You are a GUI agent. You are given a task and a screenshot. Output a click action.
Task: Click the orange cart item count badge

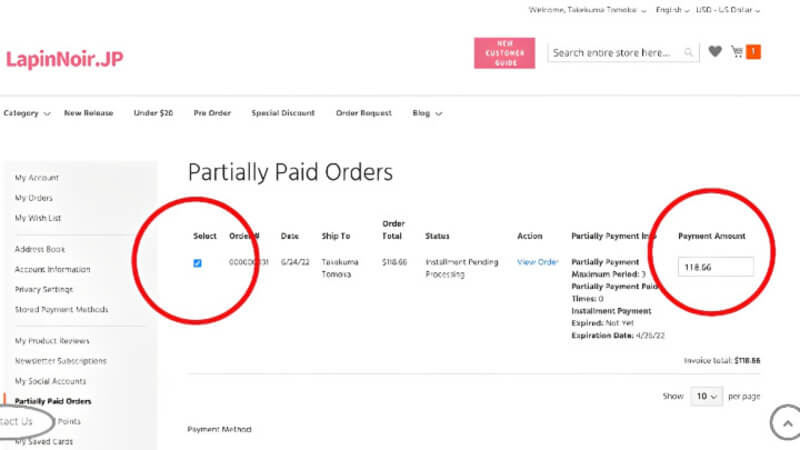click(x=753, y=52)
